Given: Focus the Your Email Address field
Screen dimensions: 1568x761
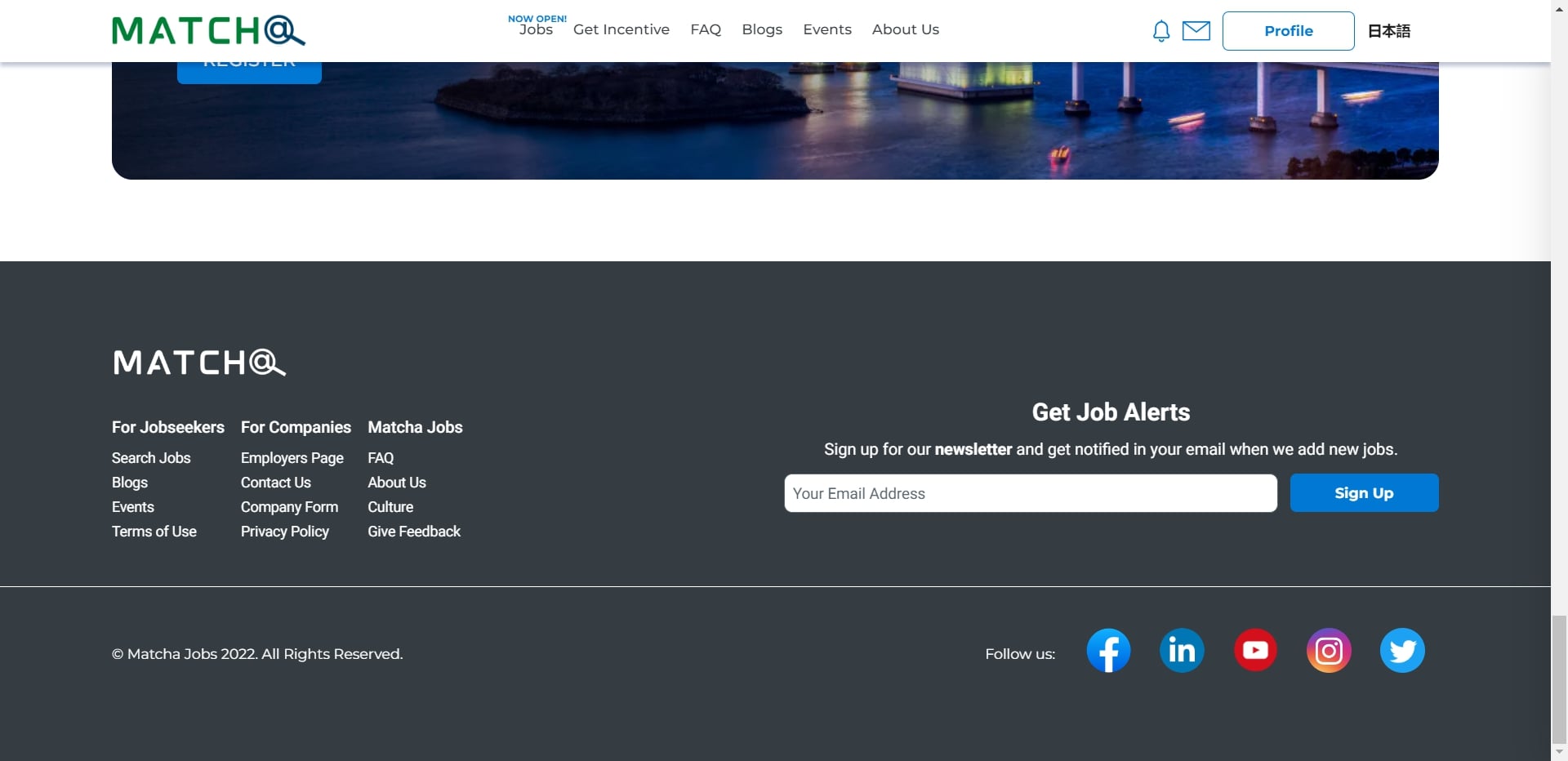Looking at the screenshot, I should click(1031, 493).
